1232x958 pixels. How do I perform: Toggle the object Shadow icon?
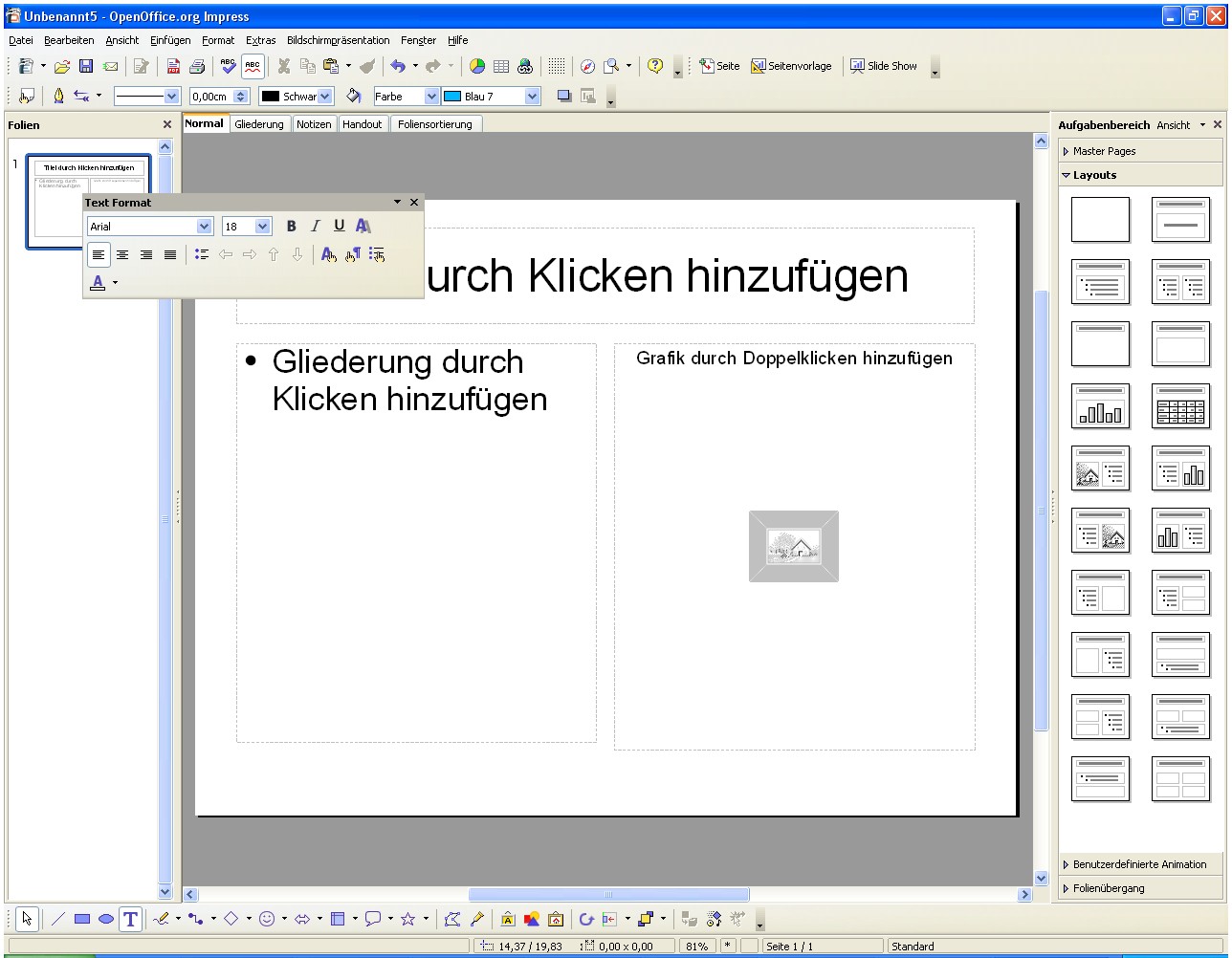coord(564,96)
